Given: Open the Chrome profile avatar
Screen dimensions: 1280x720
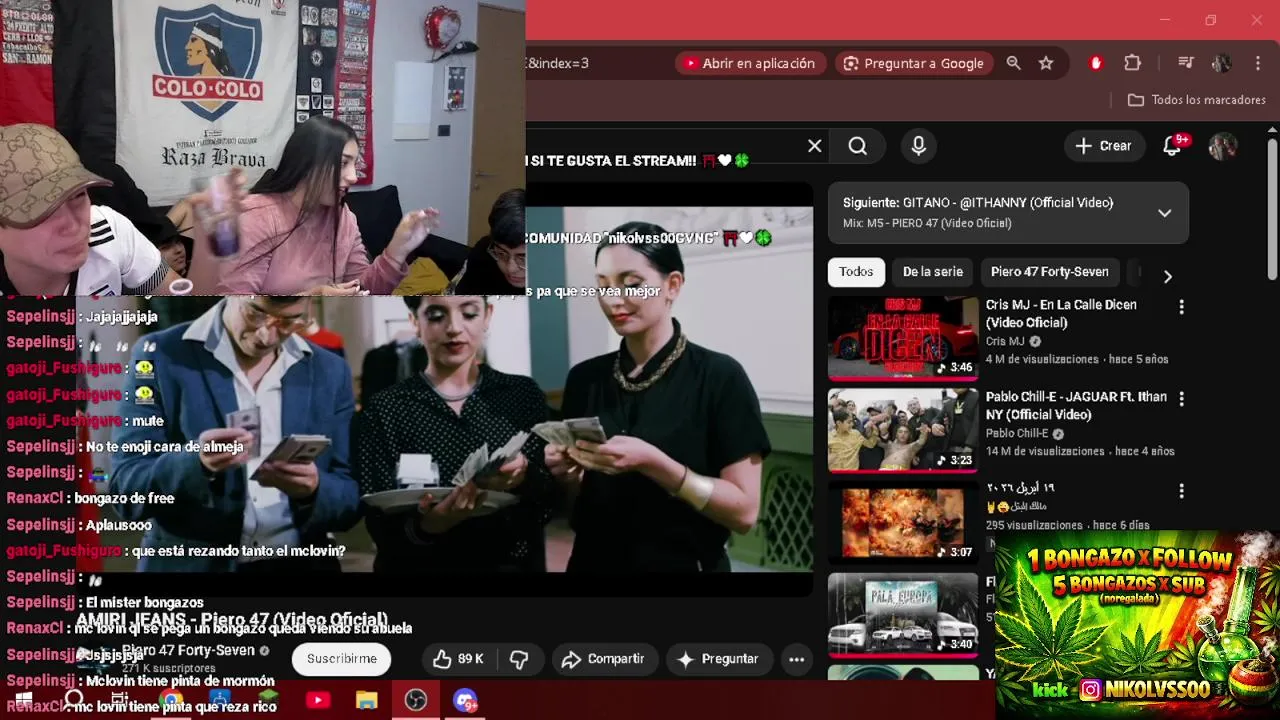Looking at the screenshot, I should (1221, 63).
